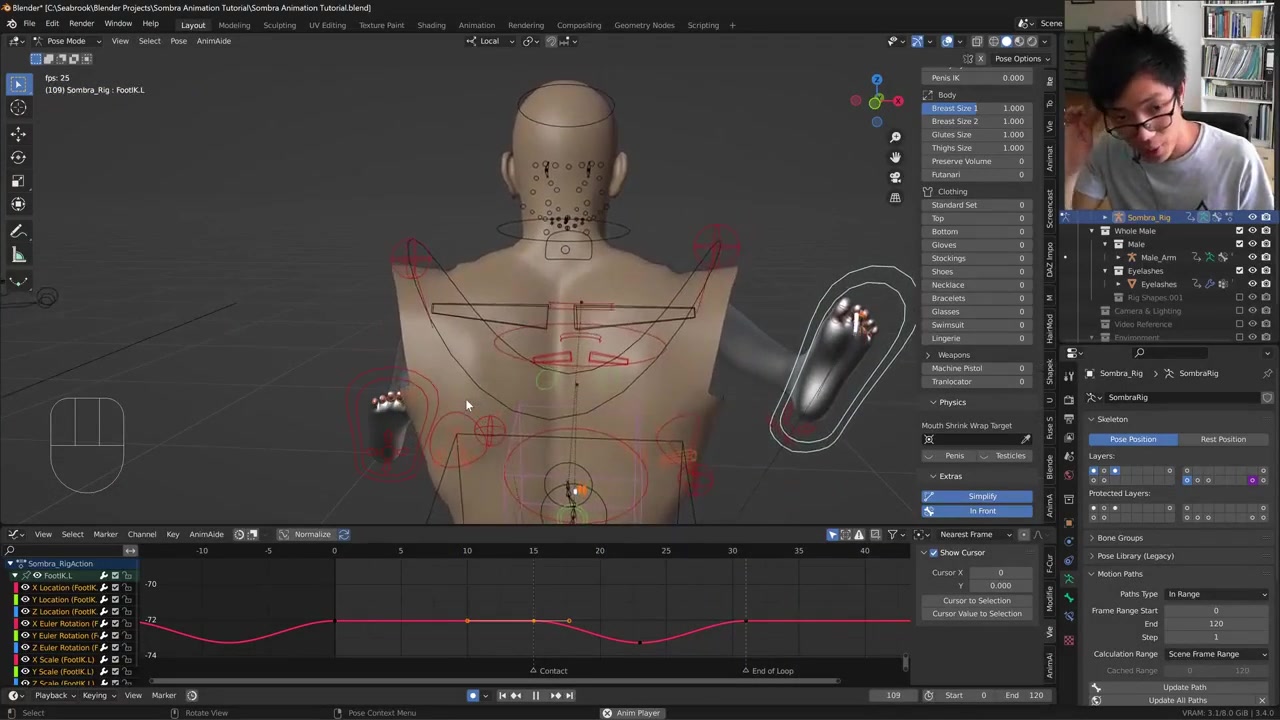This screenshot has width=1280, height=720.
Task: Switch perspective/orthographic with the grid icon
Action: click(895, 197)
